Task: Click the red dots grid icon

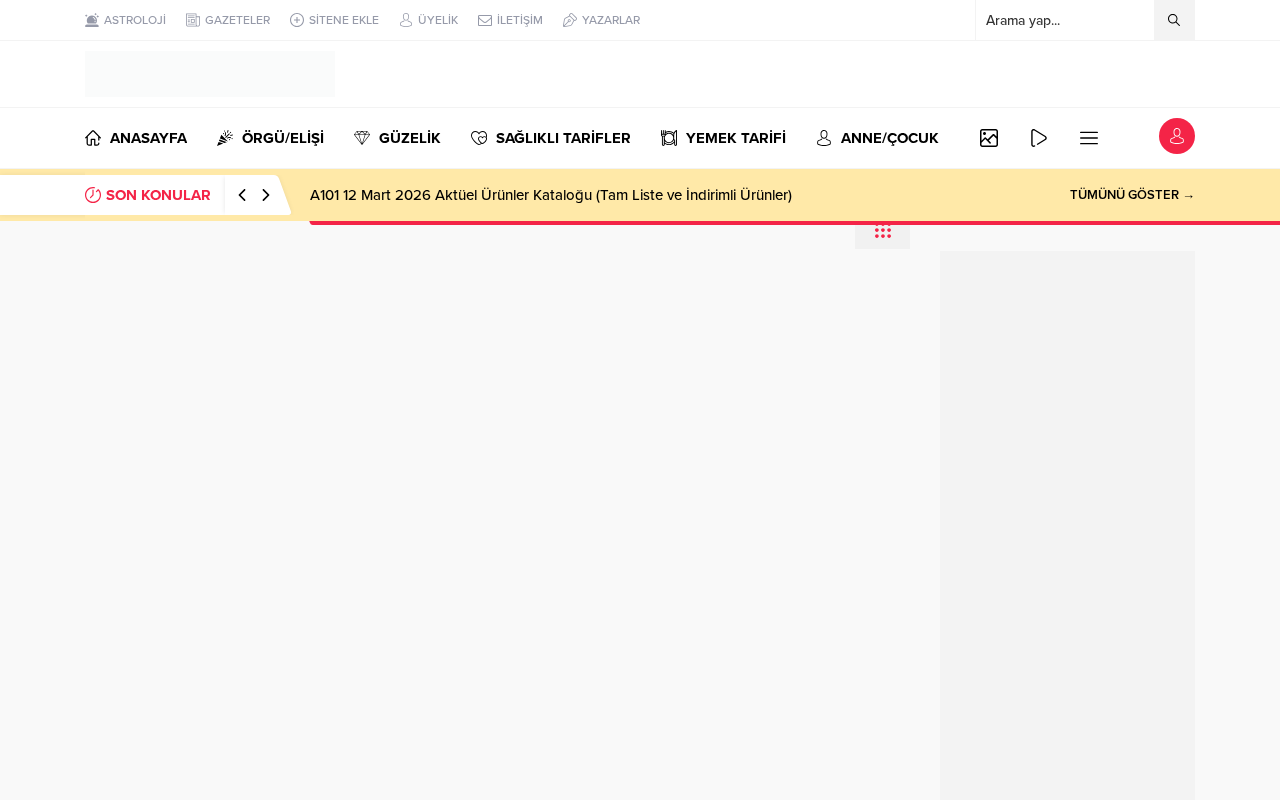Action: [x=883, y=232]
